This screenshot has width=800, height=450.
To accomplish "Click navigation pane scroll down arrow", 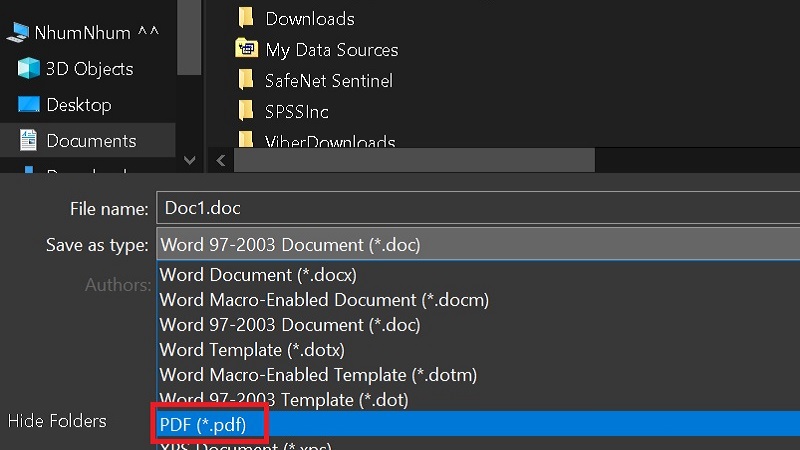I will (x=190, y=161).
